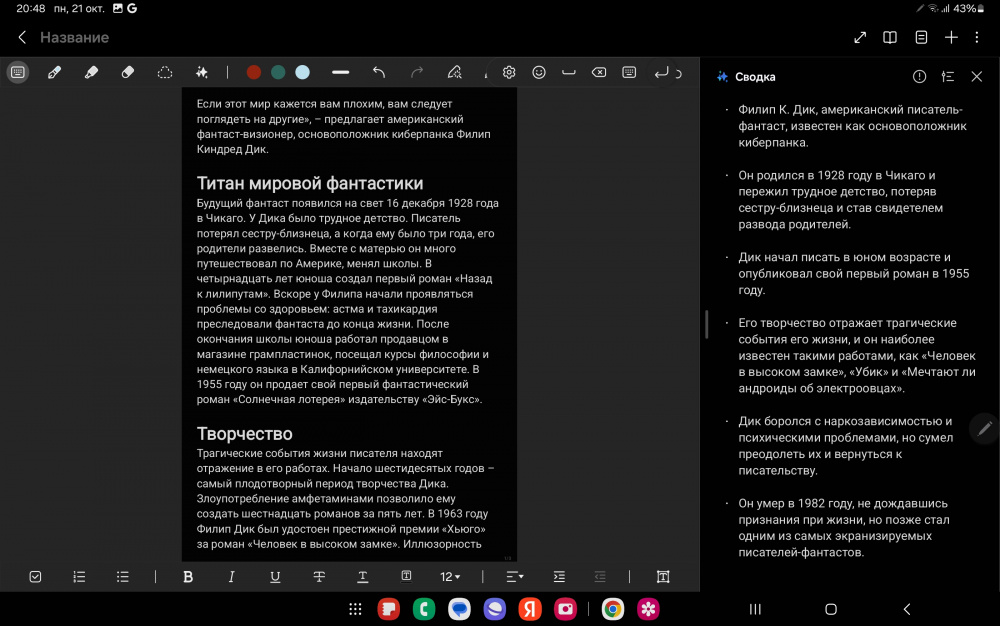Tap the enter new-line icon
Image resolution: width=1000 pixels, height=626 pixels.
pyautogui.click(x=661, y=72)
